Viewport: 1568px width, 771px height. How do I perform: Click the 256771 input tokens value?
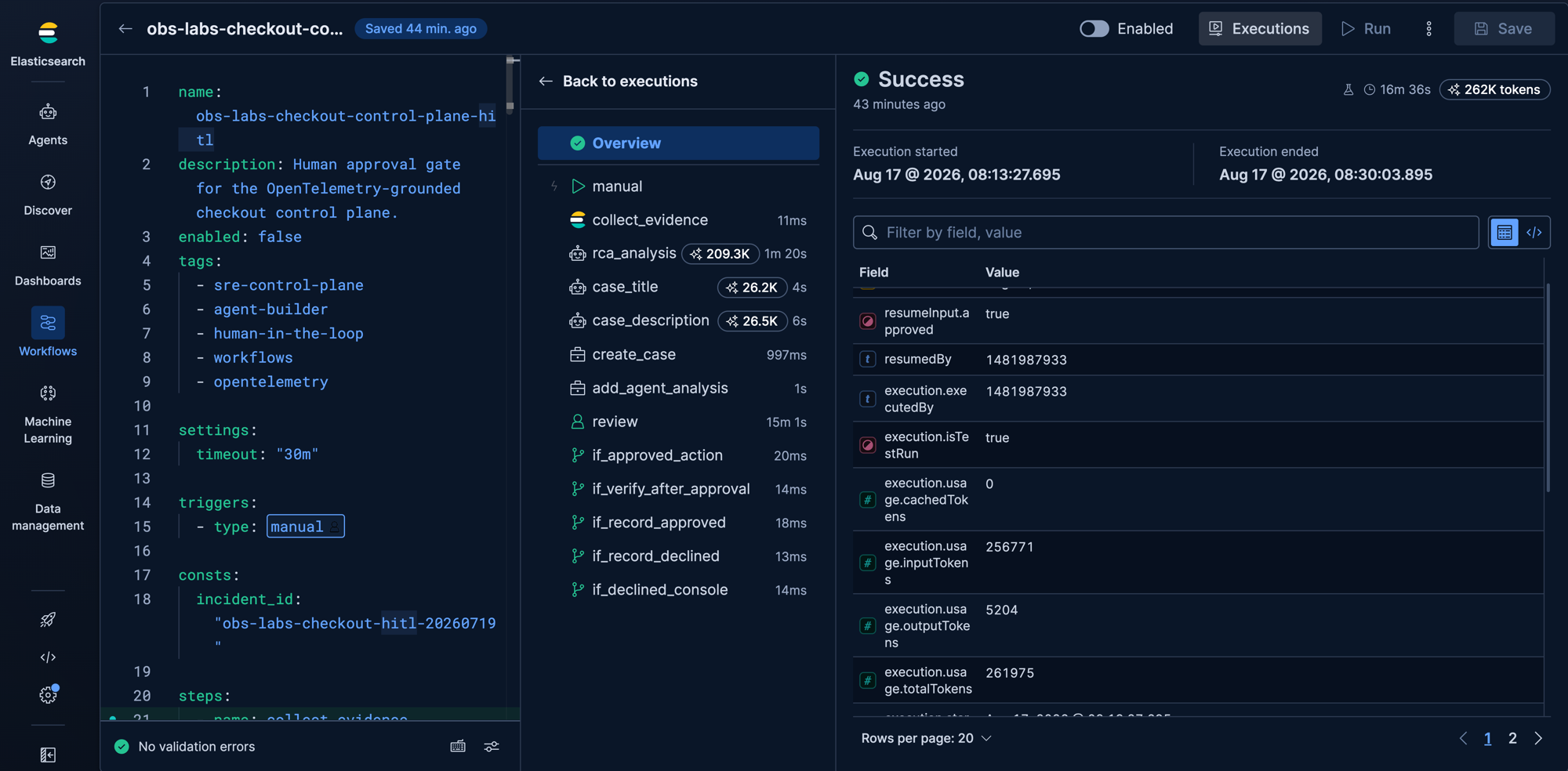pyautogui.click(x=1010, y=547)
